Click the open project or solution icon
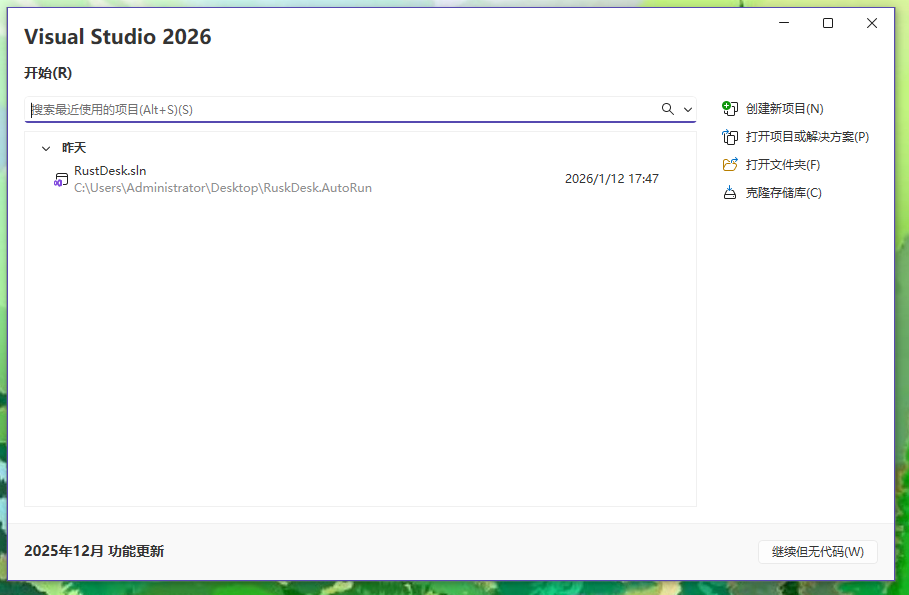The image size is (909, 595). [730, 137]
